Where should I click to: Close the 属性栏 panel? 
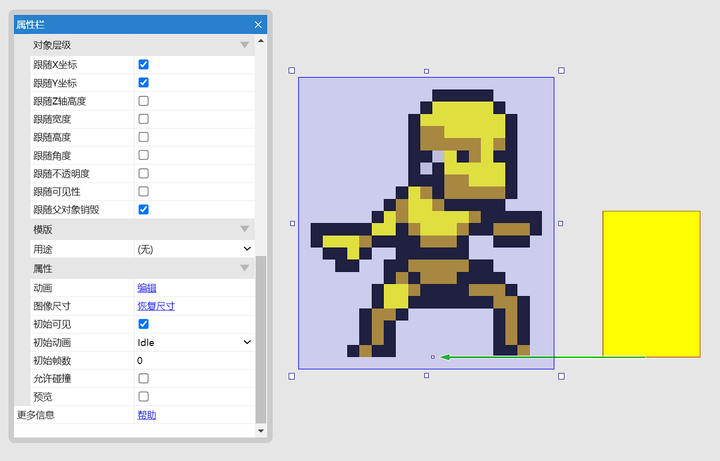[258, 24]
